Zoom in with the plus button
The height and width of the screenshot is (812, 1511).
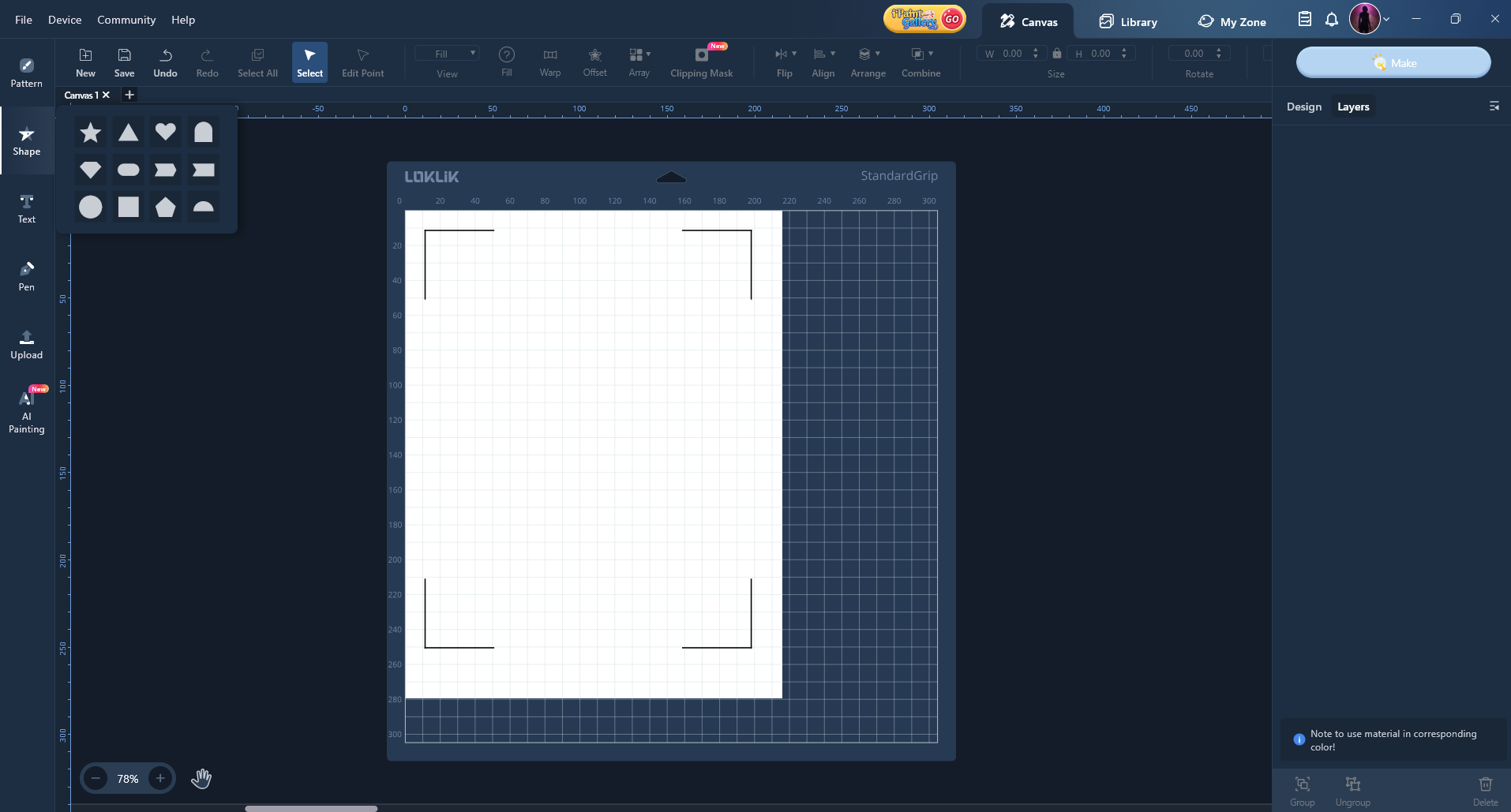click(x=160, y=779)
